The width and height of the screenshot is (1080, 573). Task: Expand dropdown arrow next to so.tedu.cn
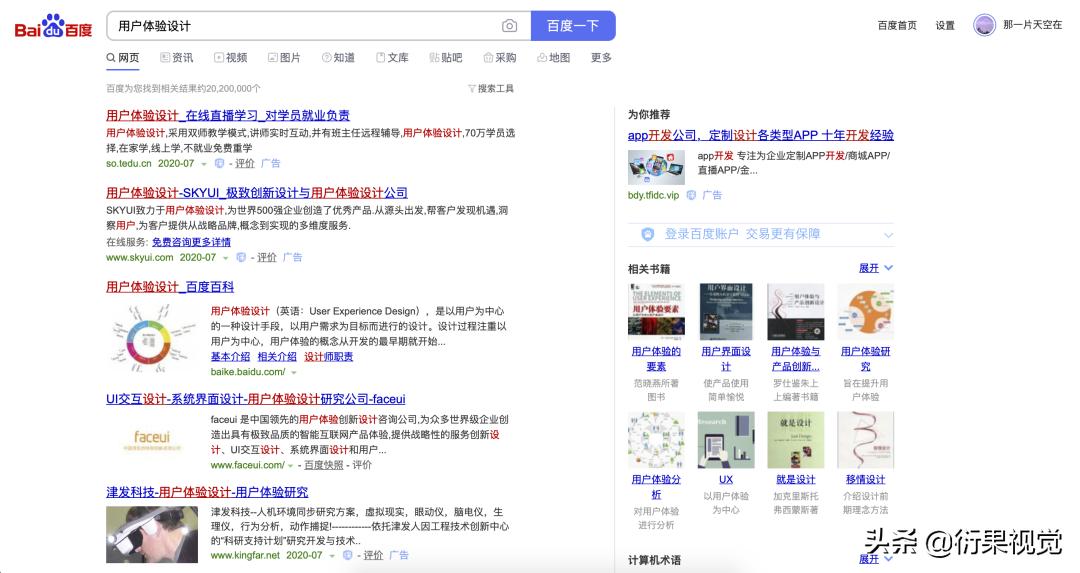tap(204, 164)
